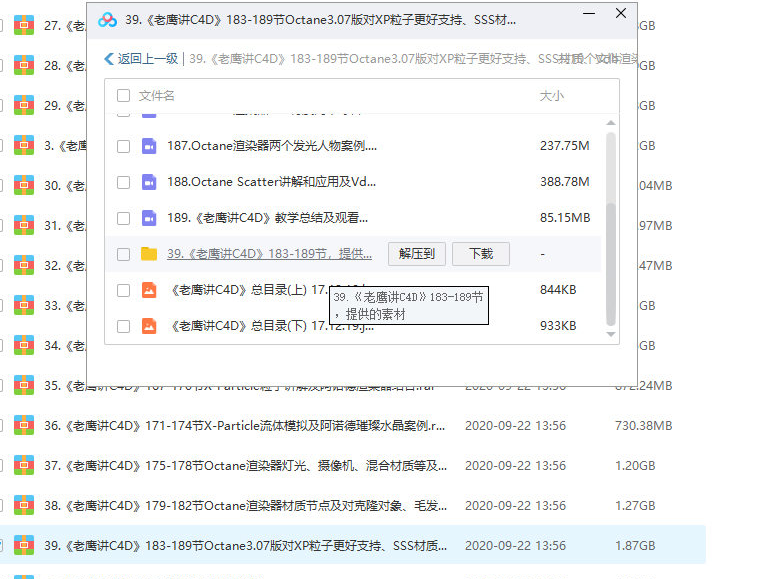Click video file icon for 189.《老鹰讲C4D》教学总结
The height and width of the screenshot is (579, 780).
click(149, 218)
